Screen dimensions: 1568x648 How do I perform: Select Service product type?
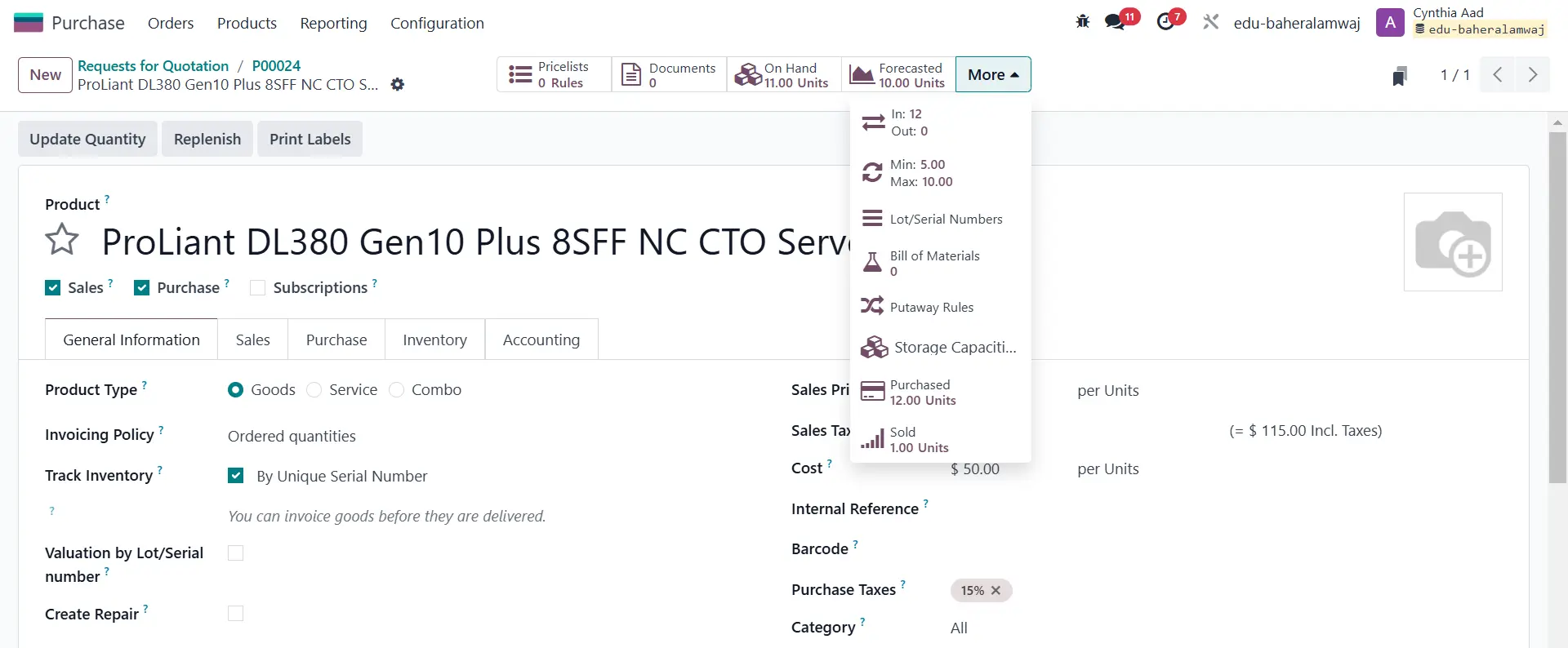(x=314, y=390)
